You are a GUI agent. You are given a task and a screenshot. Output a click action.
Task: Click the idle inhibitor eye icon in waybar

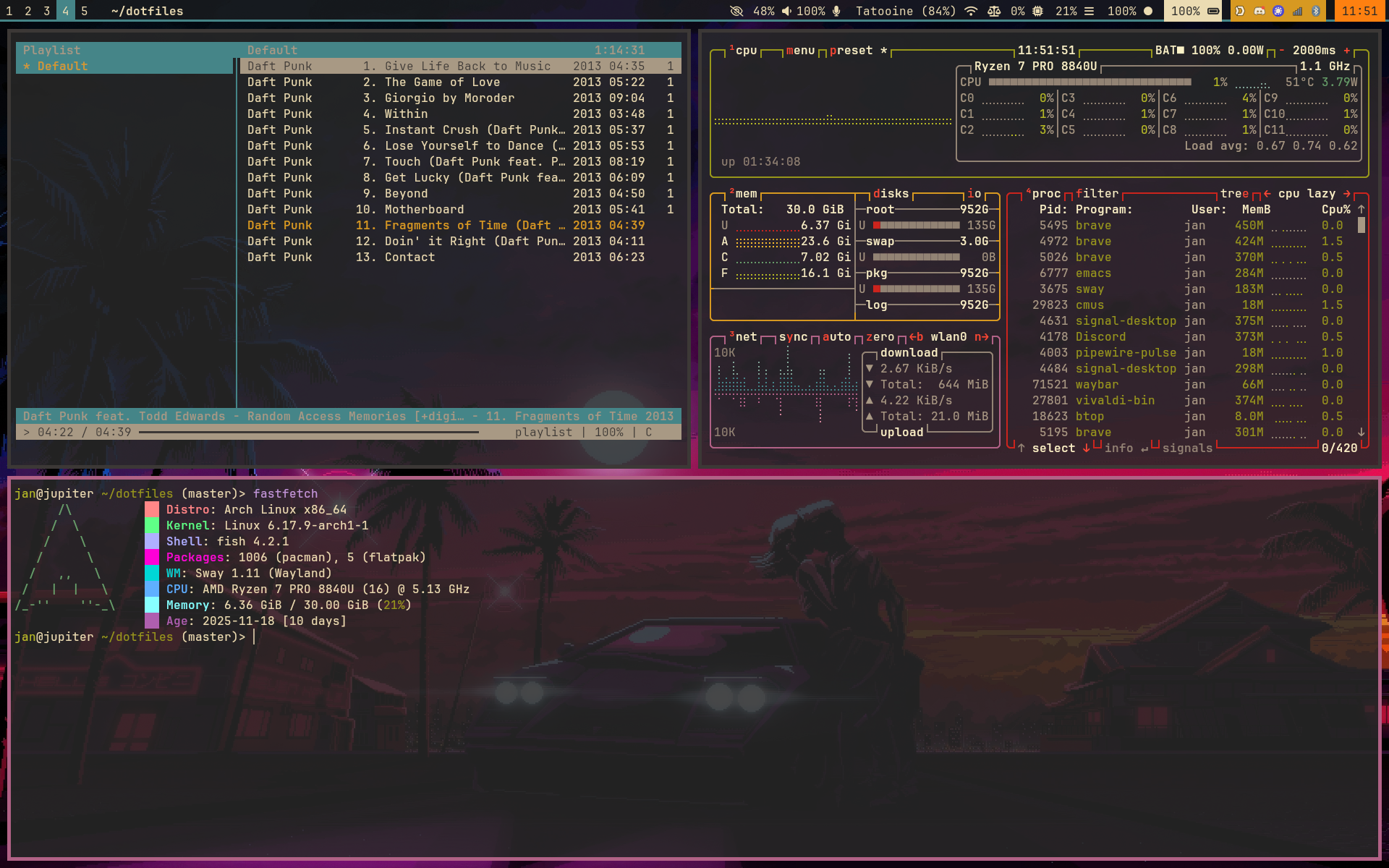[x=736, y=11]
